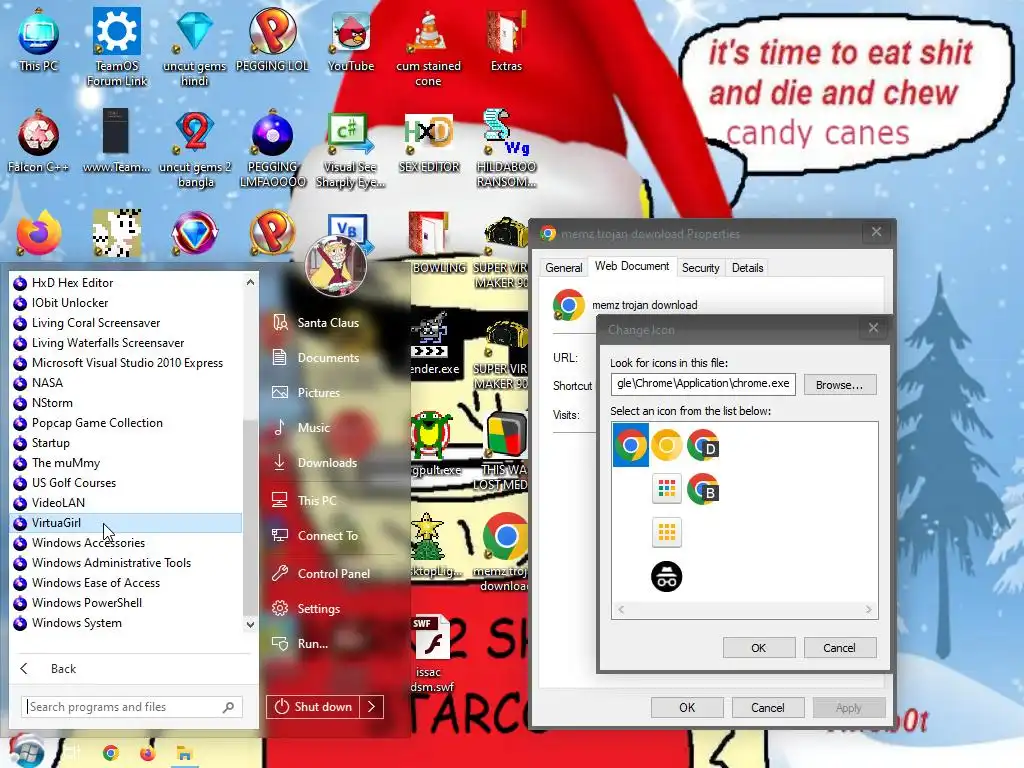Viewport: 1024px width, 768px height.
Task: Select the Falcon C++ desktop icon
Action: 39,142
